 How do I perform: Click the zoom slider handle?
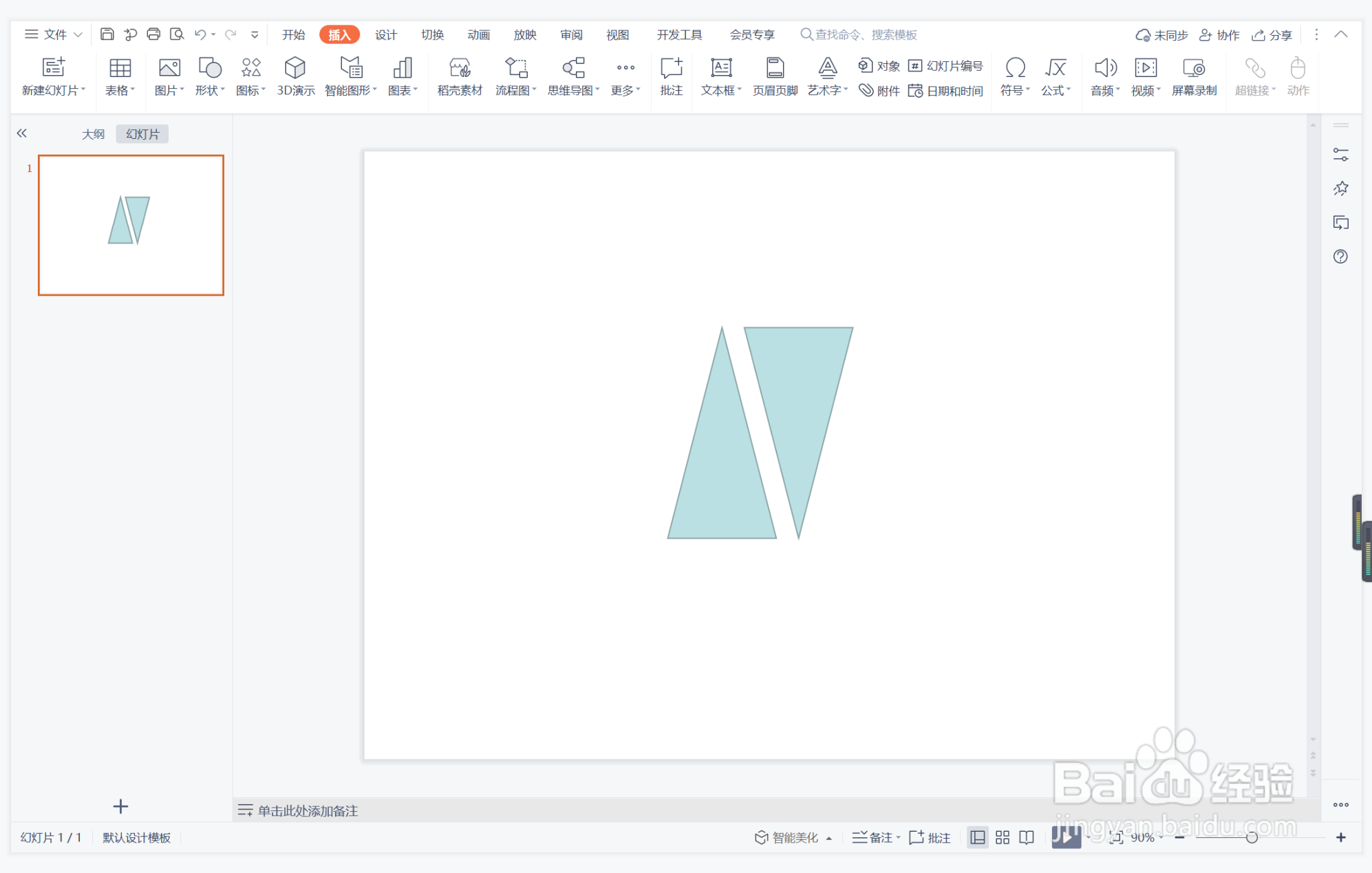1252,837
